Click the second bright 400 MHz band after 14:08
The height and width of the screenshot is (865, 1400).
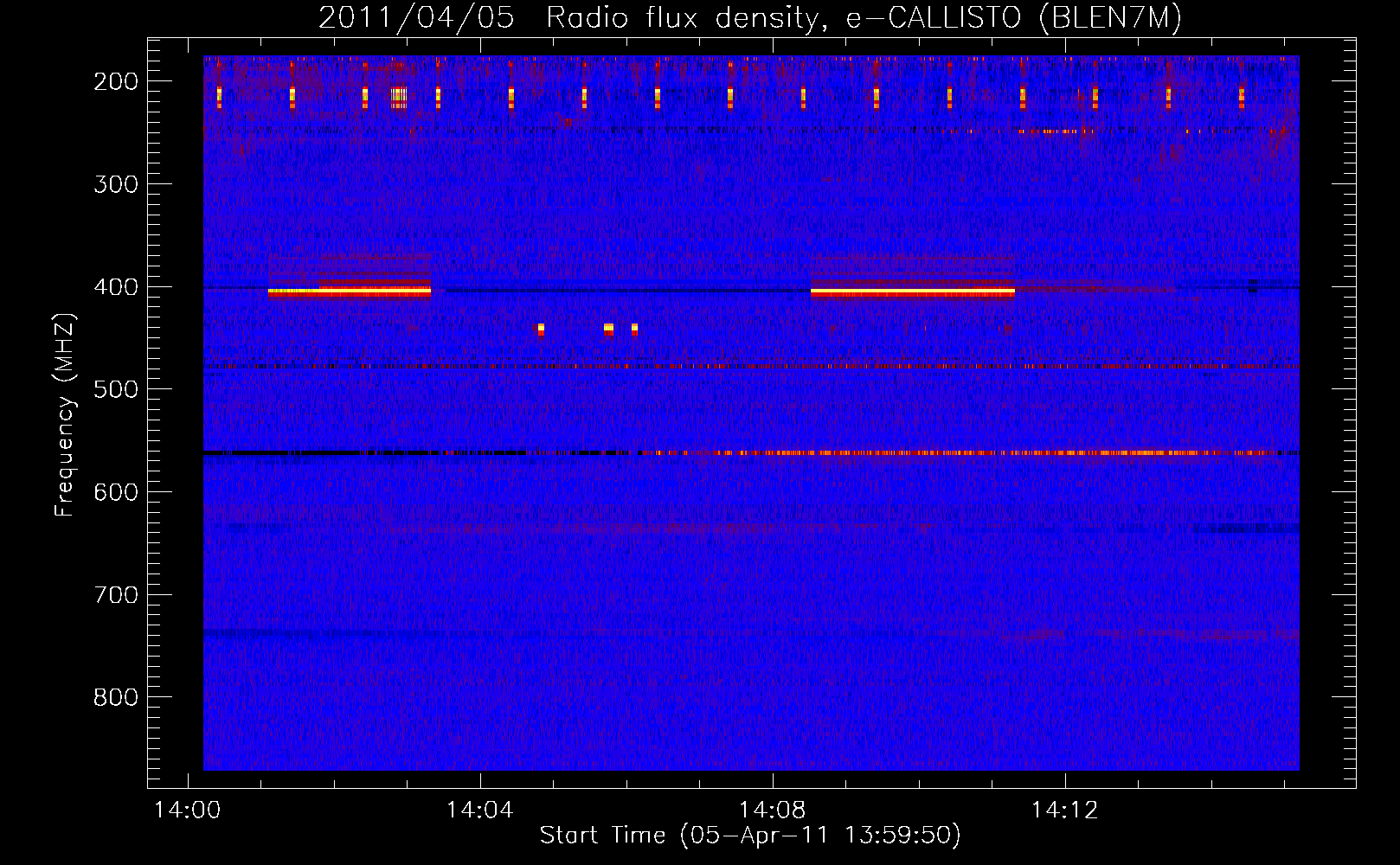[x=913, y=292]
